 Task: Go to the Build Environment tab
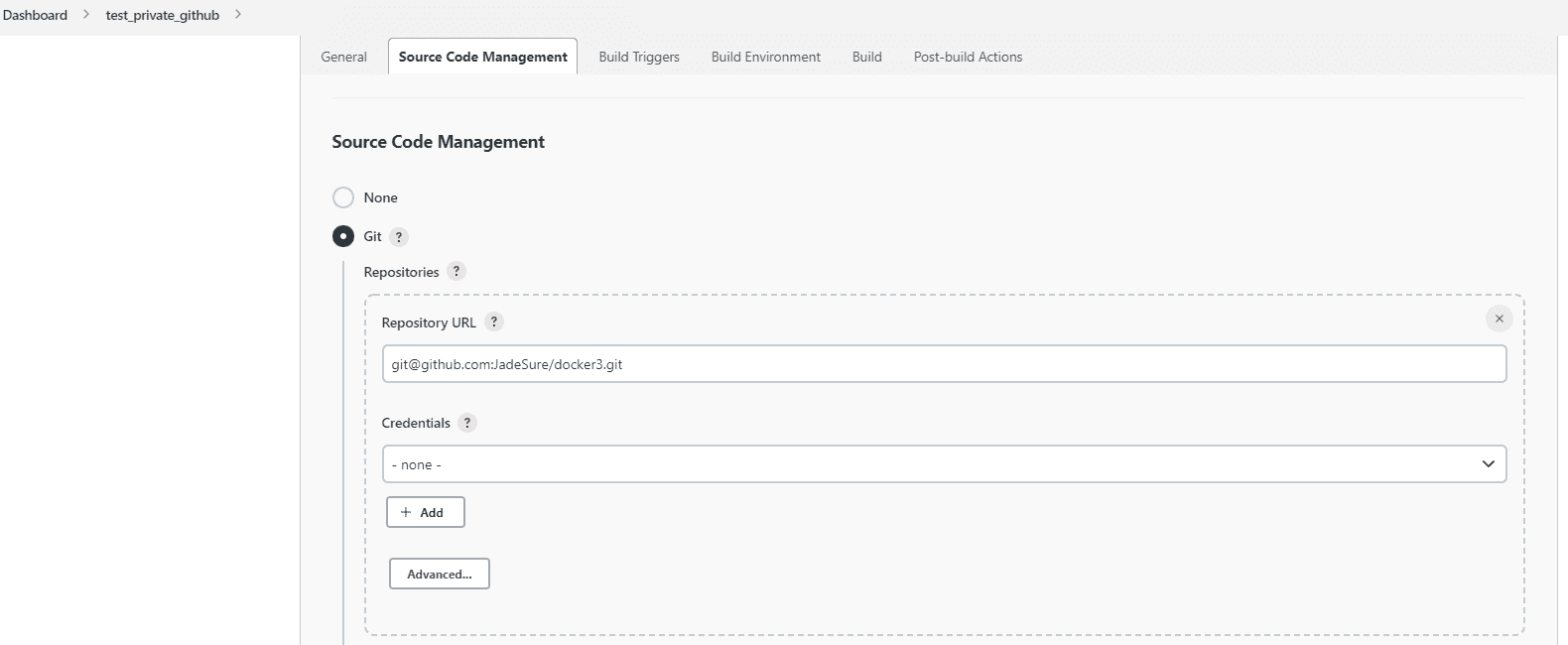pyautogui.click(x=765, y=57)
